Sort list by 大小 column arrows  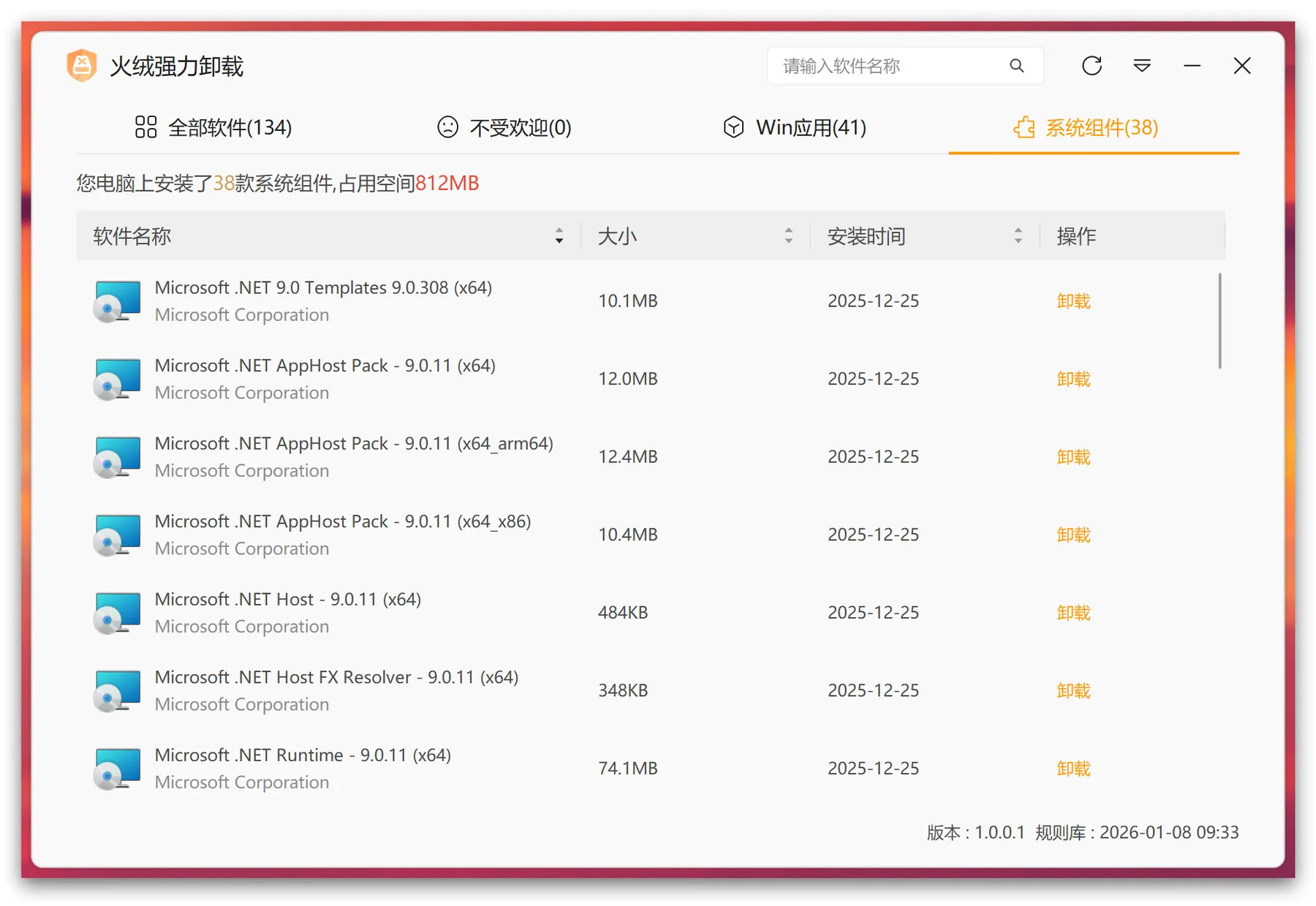pos(788,235)
